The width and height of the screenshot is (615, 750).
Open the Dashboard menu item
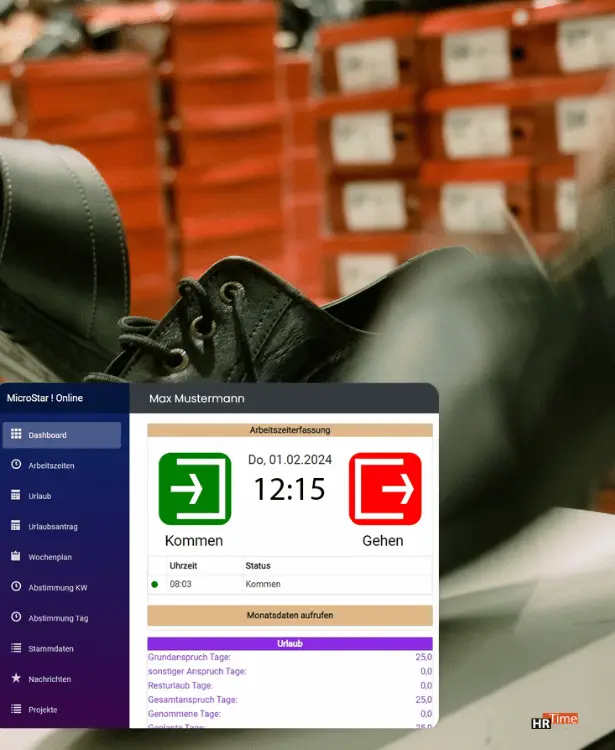pyautogui.click(x=62, y=435)
